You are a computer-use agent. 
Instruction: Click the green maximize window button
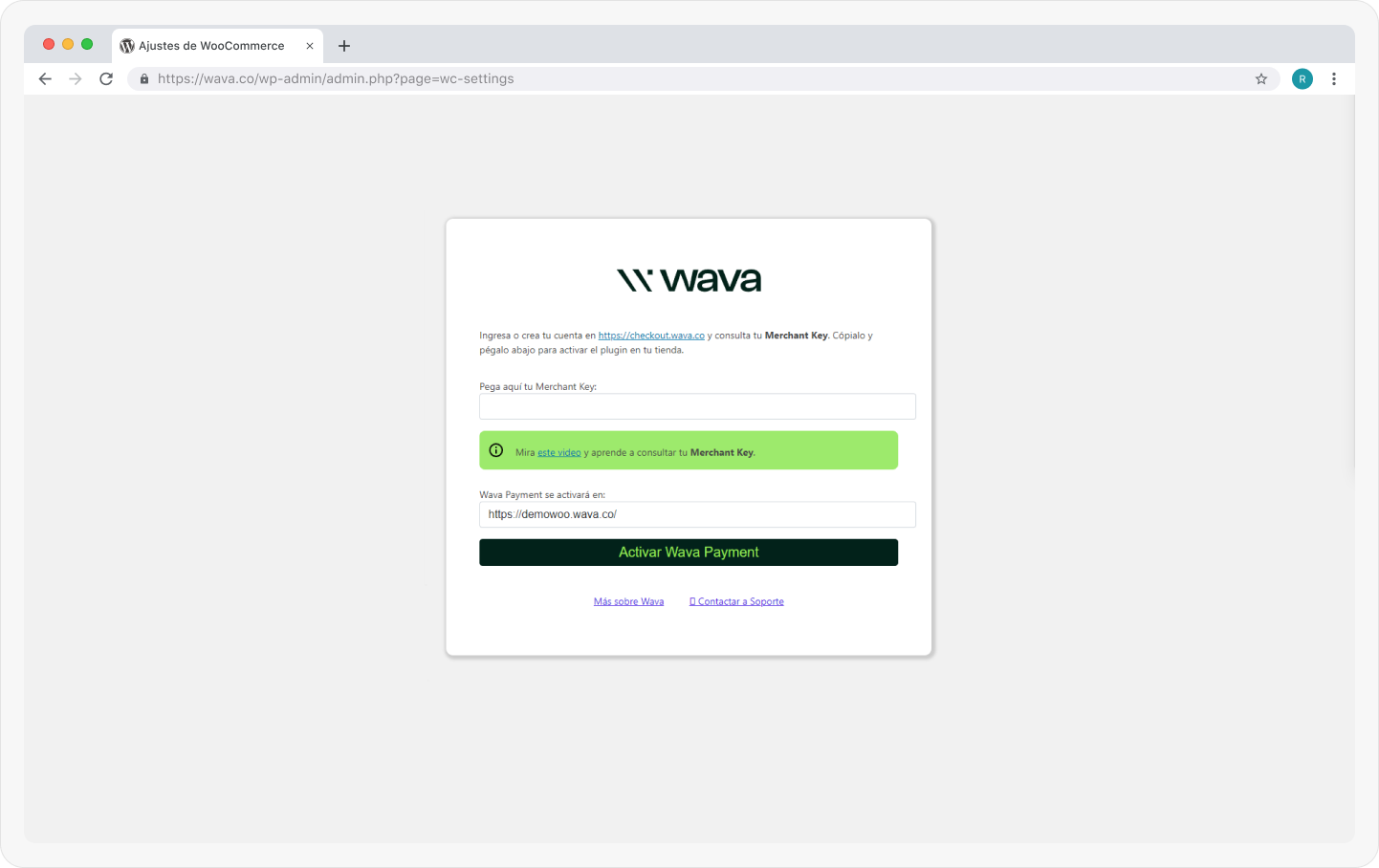click(x=87, y=44)
